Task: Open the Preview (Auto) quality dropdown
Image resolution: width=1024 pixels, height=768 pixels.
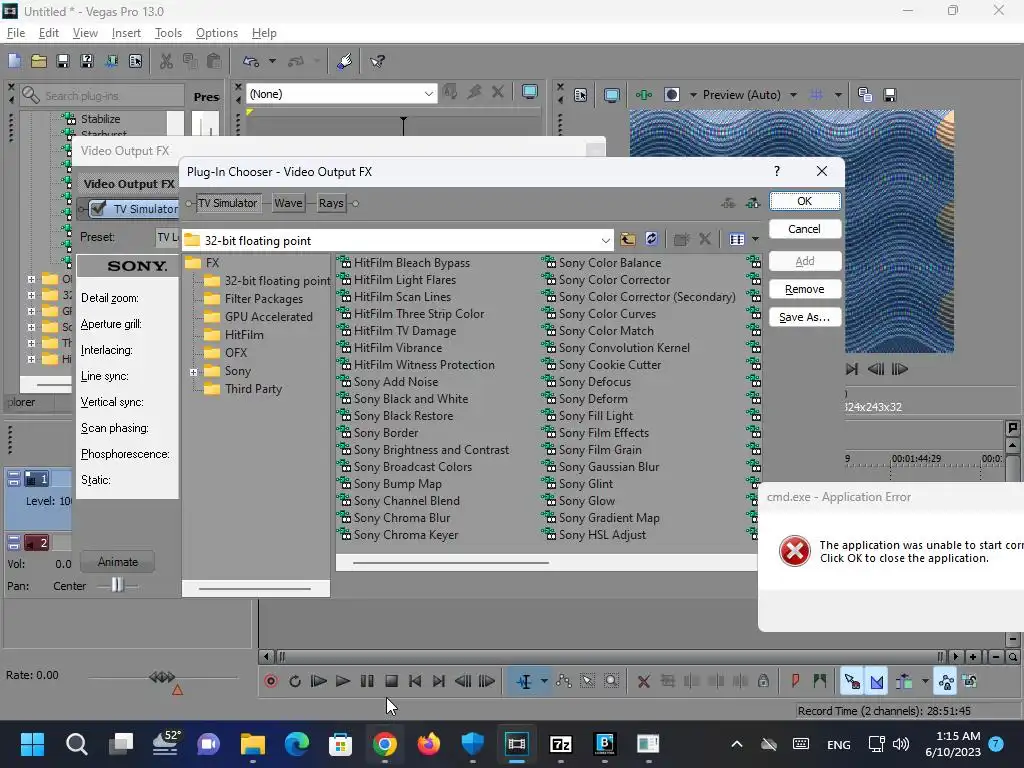Action: 793,95
